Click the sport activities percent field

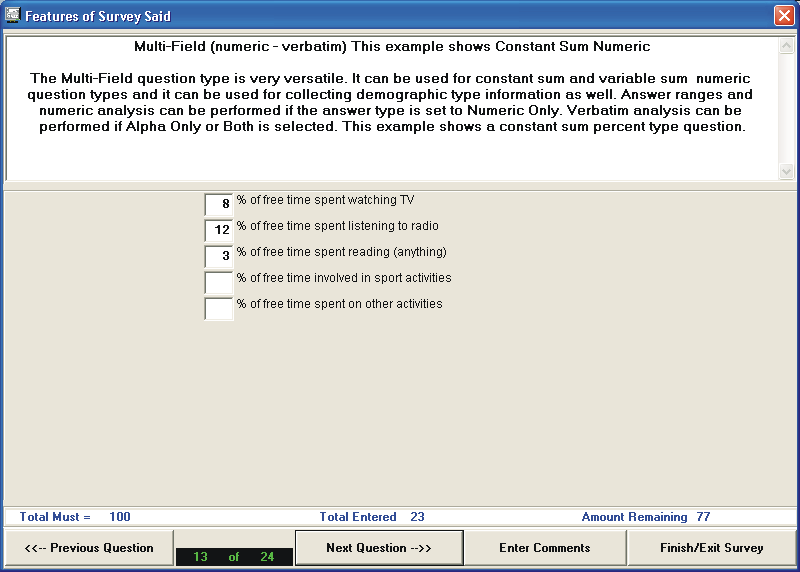tap(219, 282)
